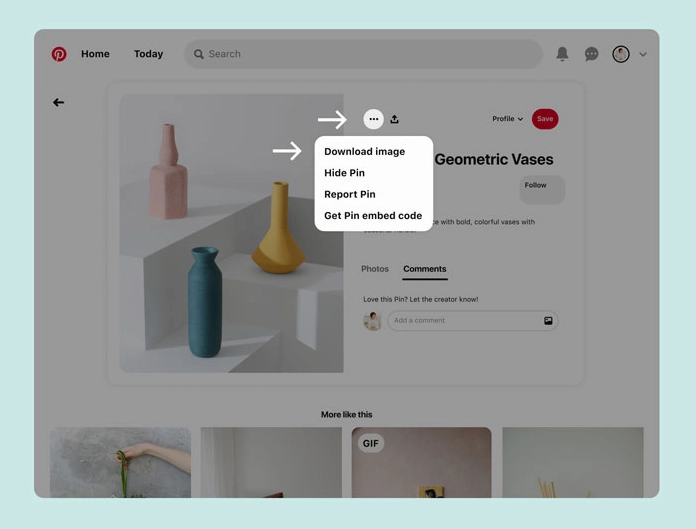Open the Profile board dropdown

(507, 119)
